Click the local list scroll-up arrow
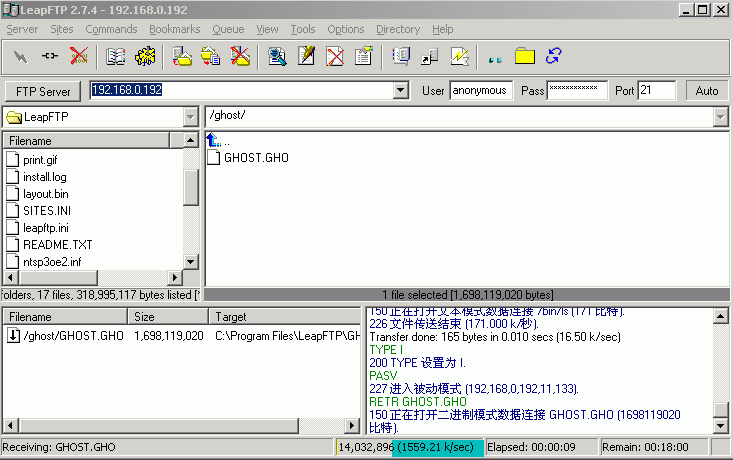The image size is (733, 460). pyautogui.click(x=191, y=140)
